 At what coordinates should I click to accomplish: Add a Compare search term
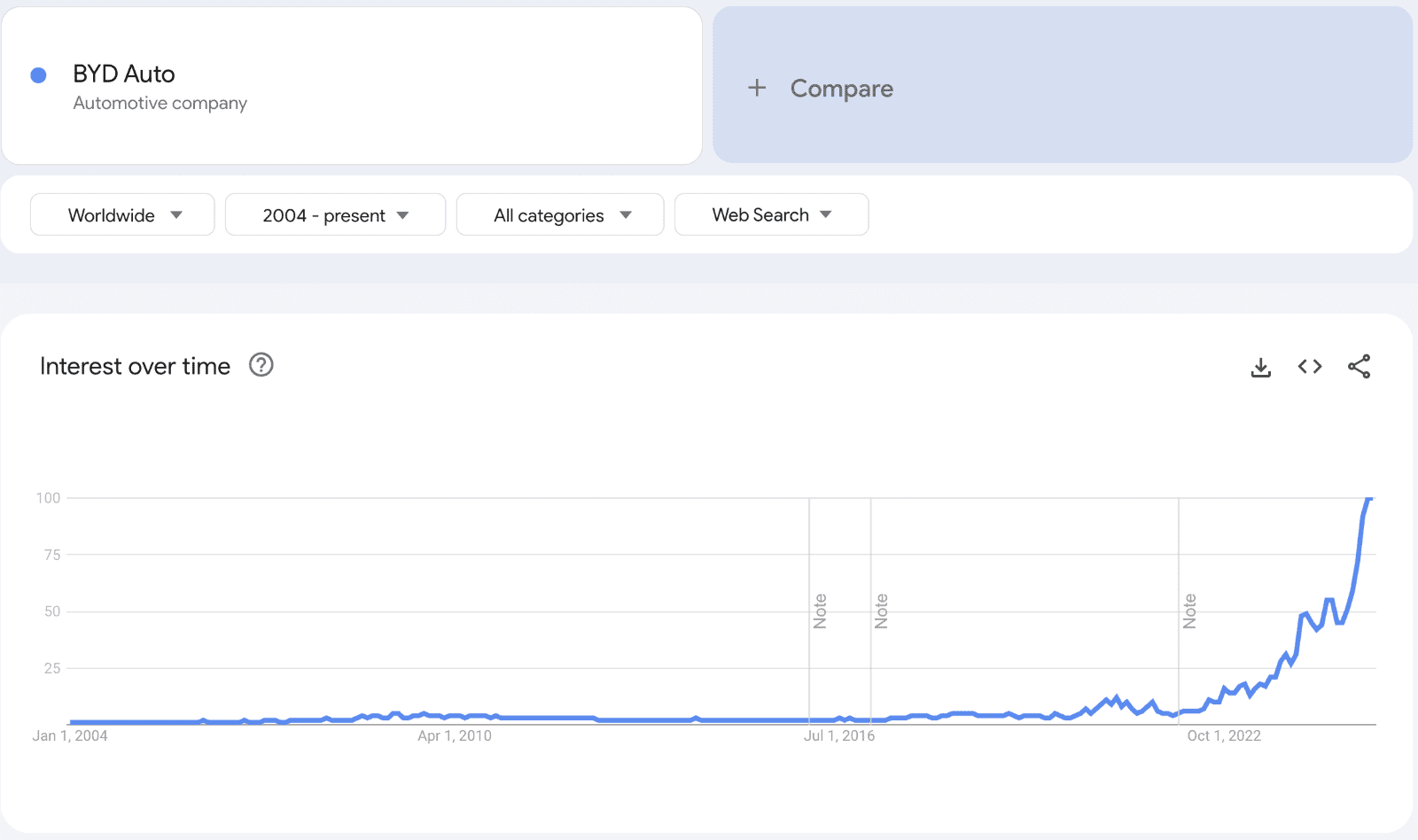click(1063, 85)
